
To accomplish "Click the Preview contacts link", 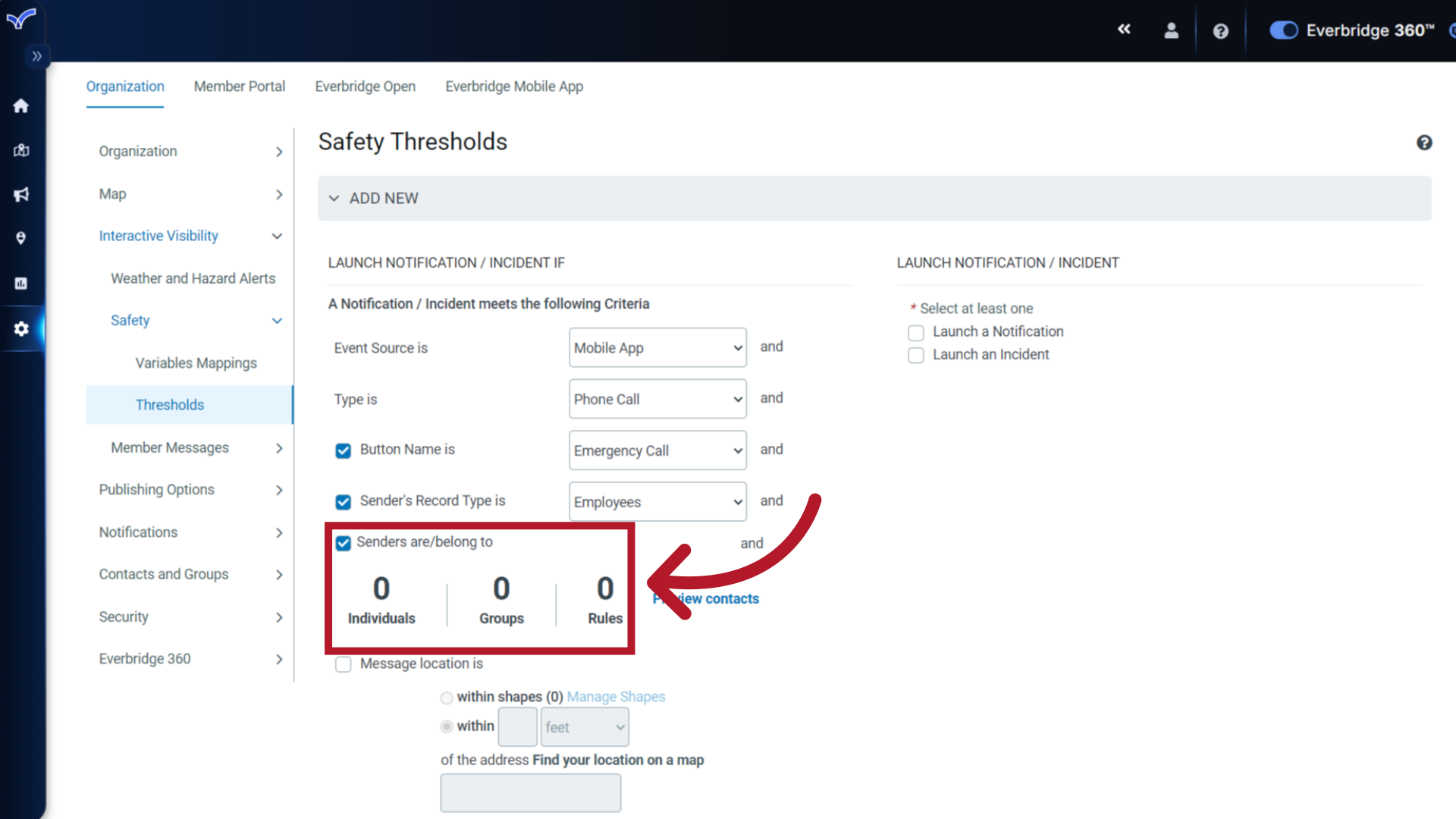I will [x=706, y=599].
